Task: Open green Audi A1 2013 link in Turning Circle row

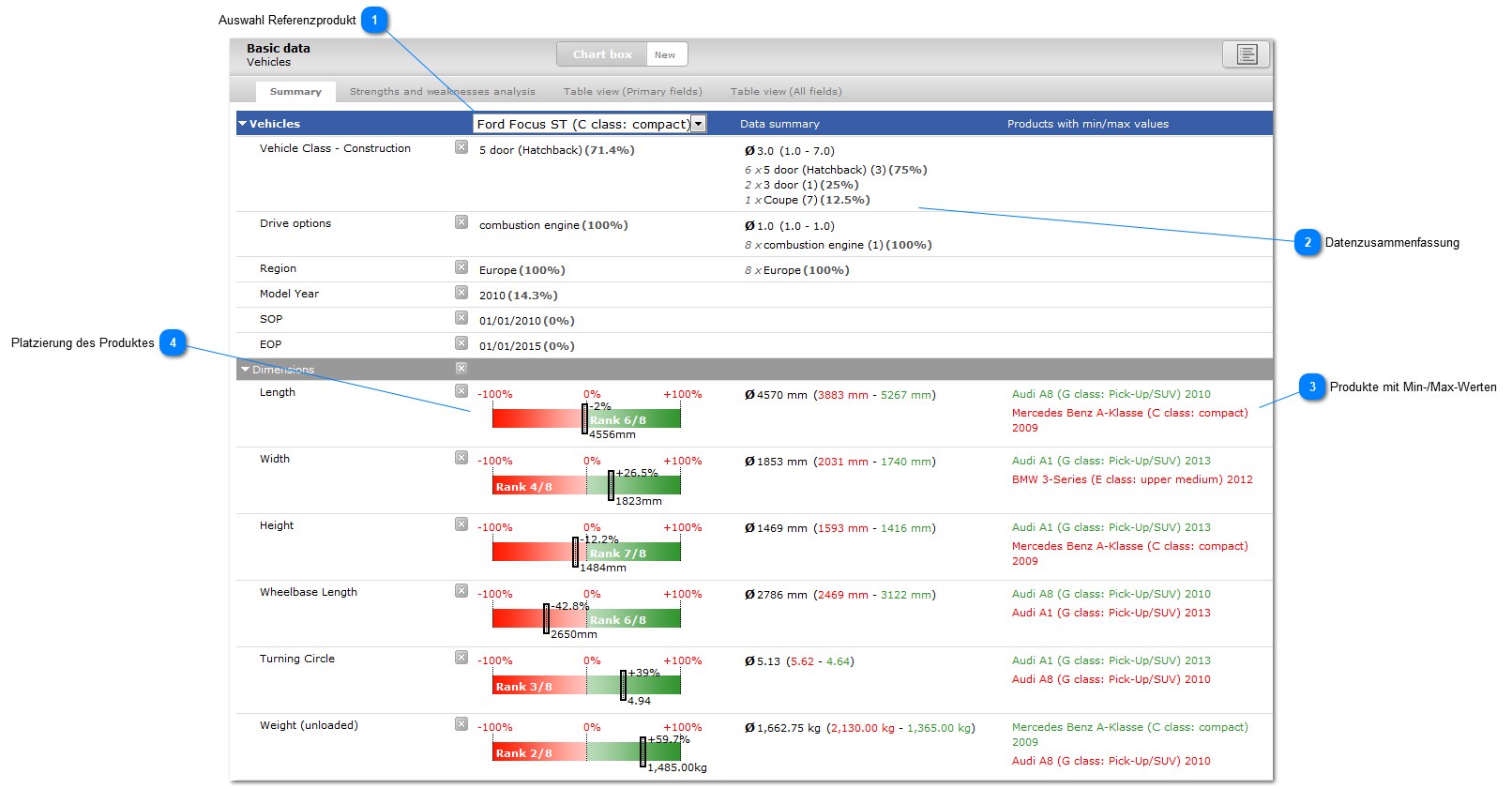Action: click(x=1111, y=660)
